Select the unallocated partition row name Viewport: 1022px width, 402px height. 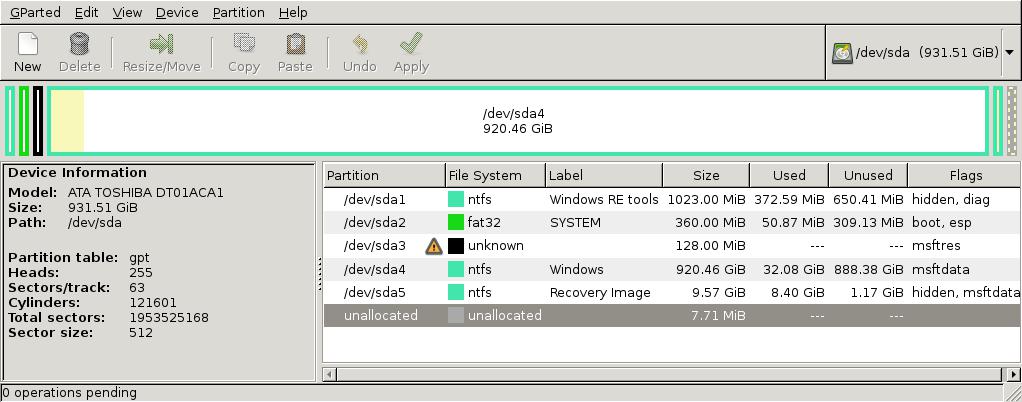point(381,315)
